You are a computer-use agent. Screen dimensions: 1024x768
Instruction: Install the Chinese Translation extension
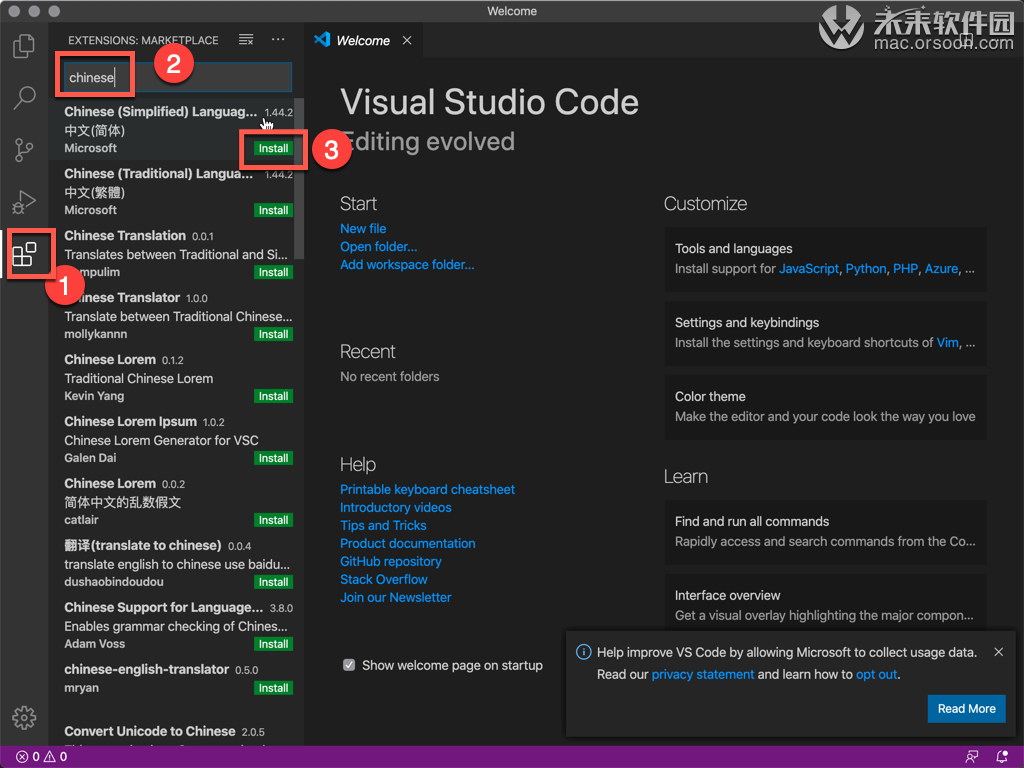click(273, 272)
